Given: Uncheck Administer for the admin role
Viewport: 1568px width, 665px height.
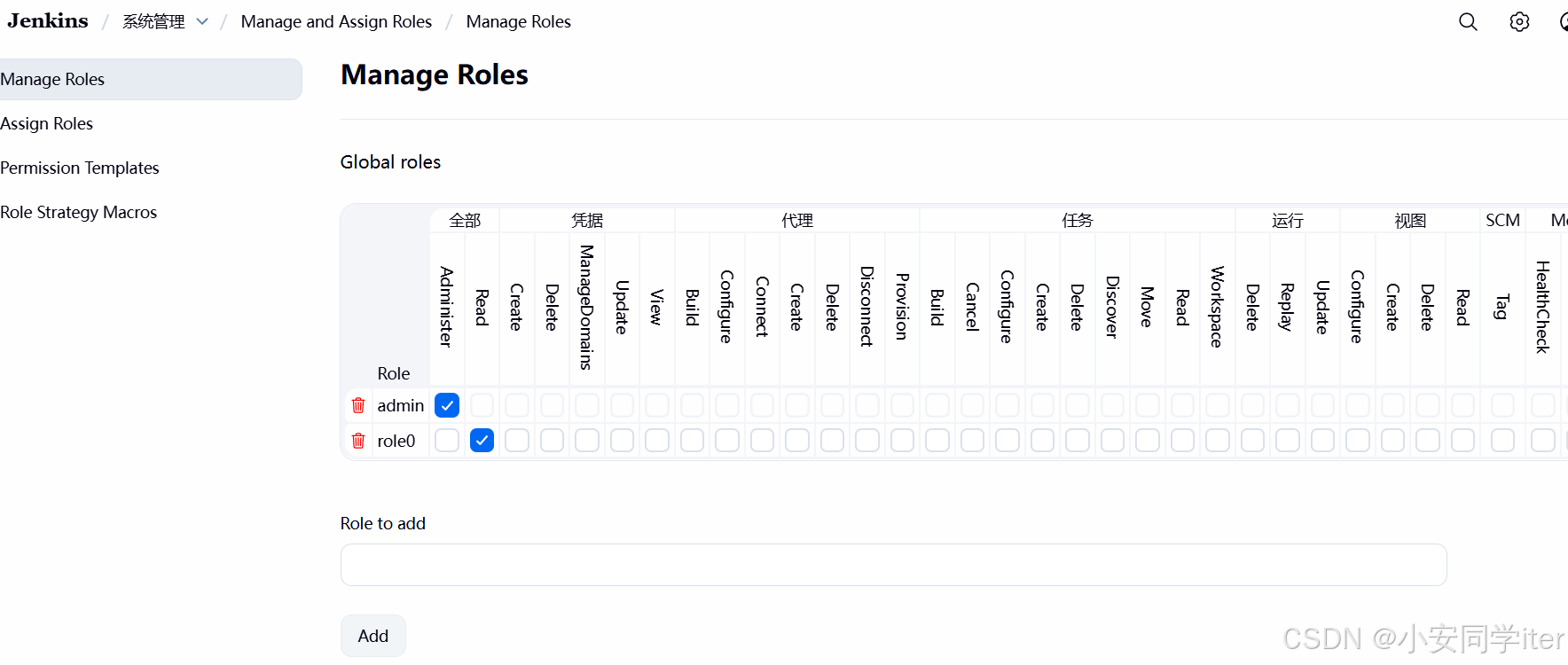Looking at the screenshot, I should (447, 405).
